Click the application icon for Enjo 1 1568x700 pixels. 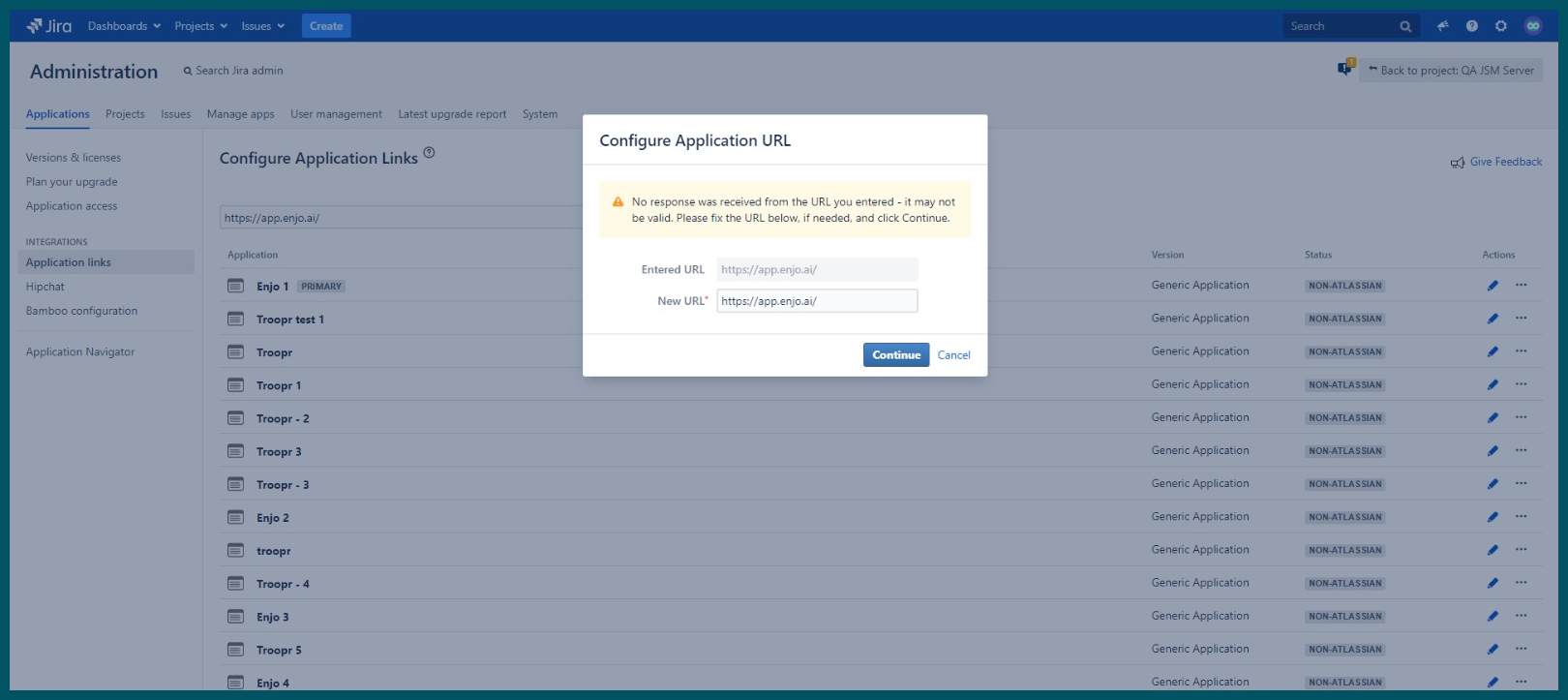click(235, 286)
